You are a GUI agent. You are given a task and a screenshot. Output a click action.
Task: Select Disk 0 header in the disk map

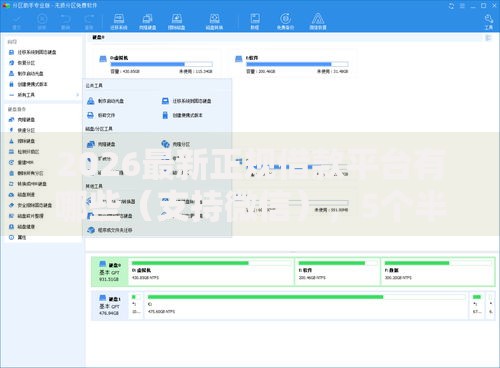(x=110, y=272)
